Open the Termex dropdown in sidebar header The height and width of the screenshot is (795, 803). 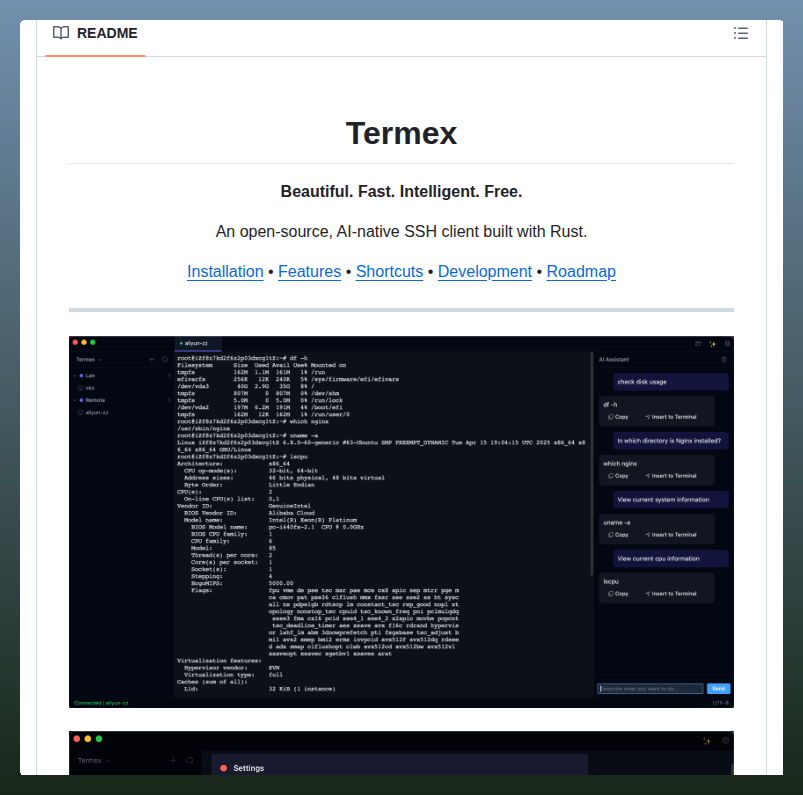tap(89, 360)
